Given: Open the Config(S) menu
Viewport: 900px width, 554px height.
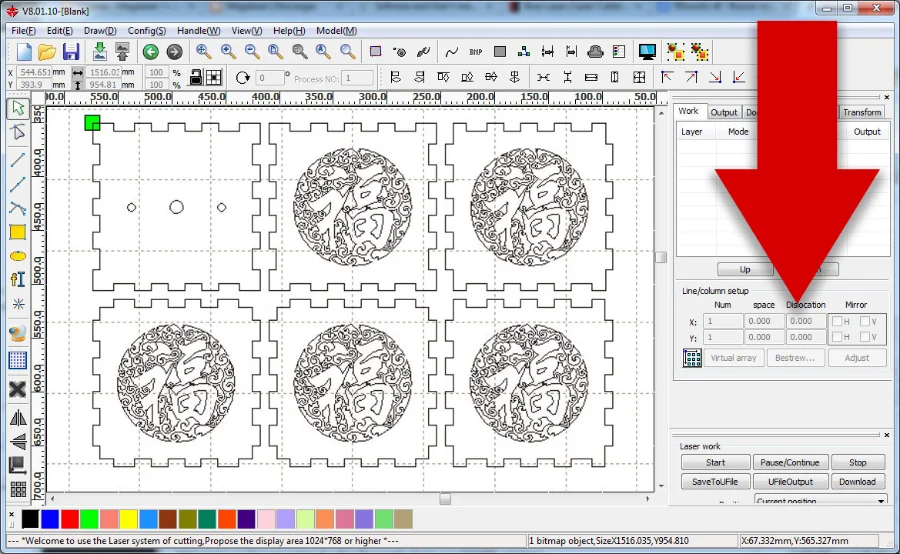Looking at the screenshot, I should click(x=147, y=31).
